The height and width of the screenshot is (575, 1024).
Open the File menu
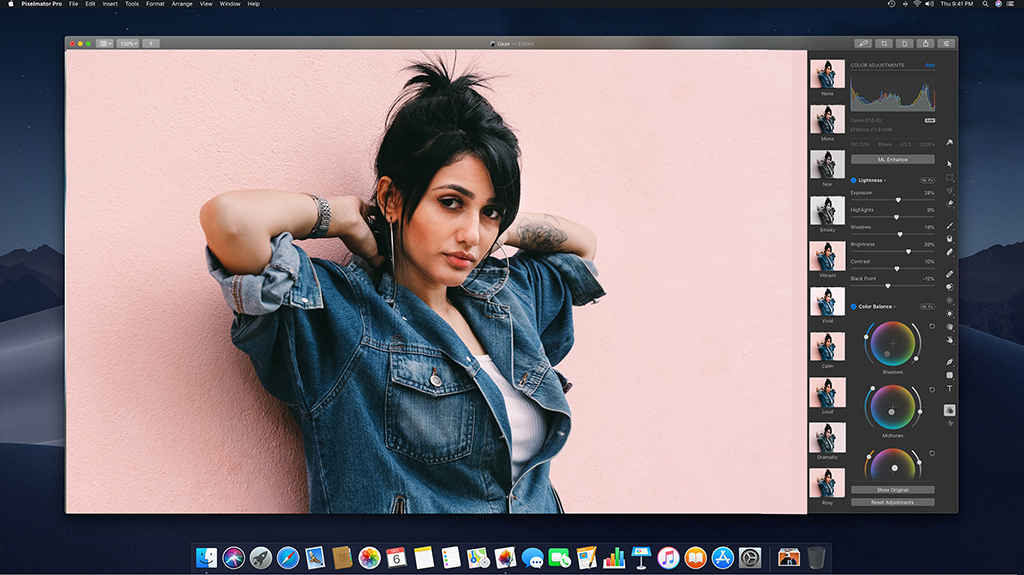[x=73, y=4]
